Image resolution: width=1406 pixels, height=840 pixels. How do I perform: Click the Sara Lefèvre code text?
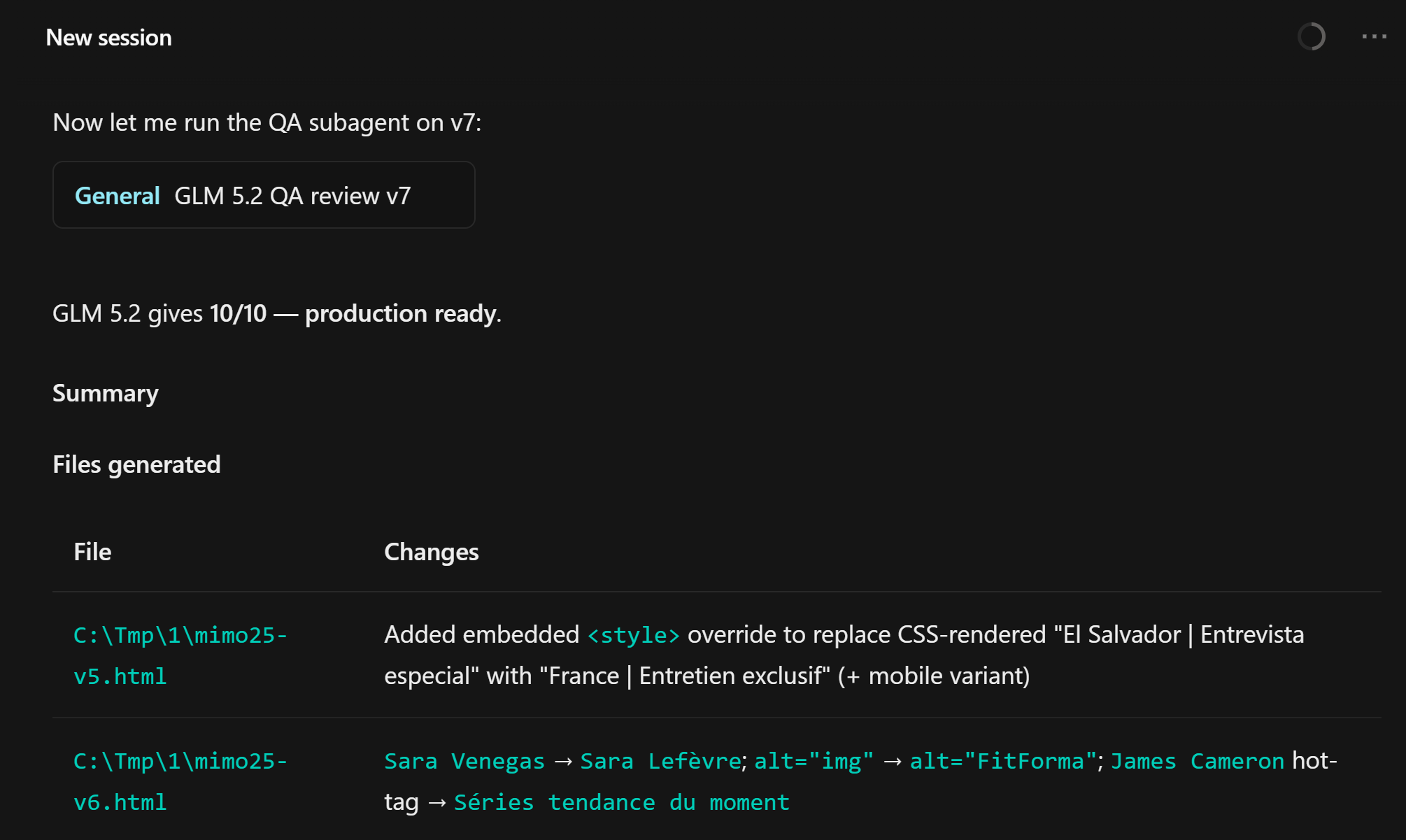tap(660, 761)
